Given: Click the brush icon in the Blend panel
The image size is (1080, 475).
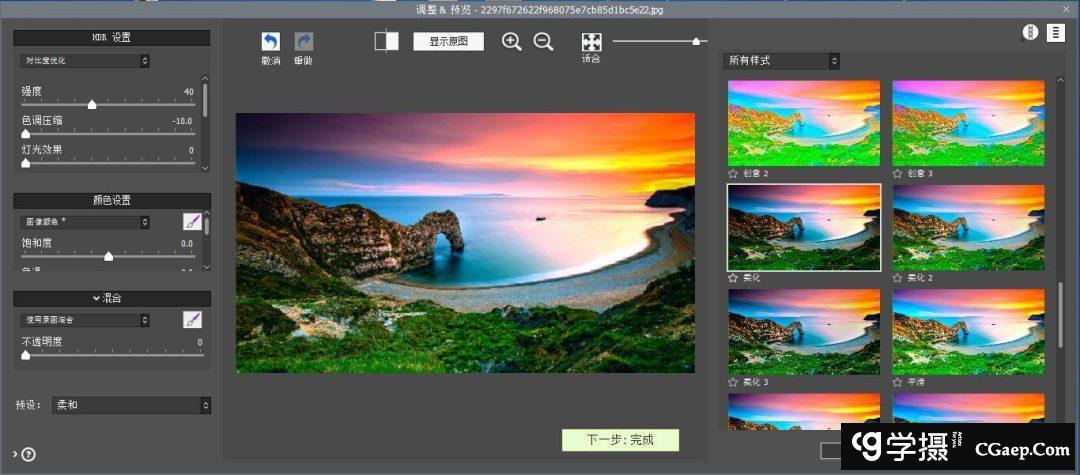Looking at the screenshot, I should pos(192,320).
